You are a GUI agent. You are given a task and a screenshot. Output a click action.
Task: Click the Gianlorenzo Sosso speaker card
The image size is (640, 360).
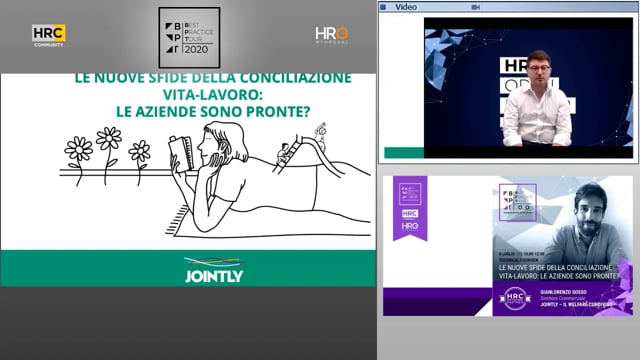point(562,246)
